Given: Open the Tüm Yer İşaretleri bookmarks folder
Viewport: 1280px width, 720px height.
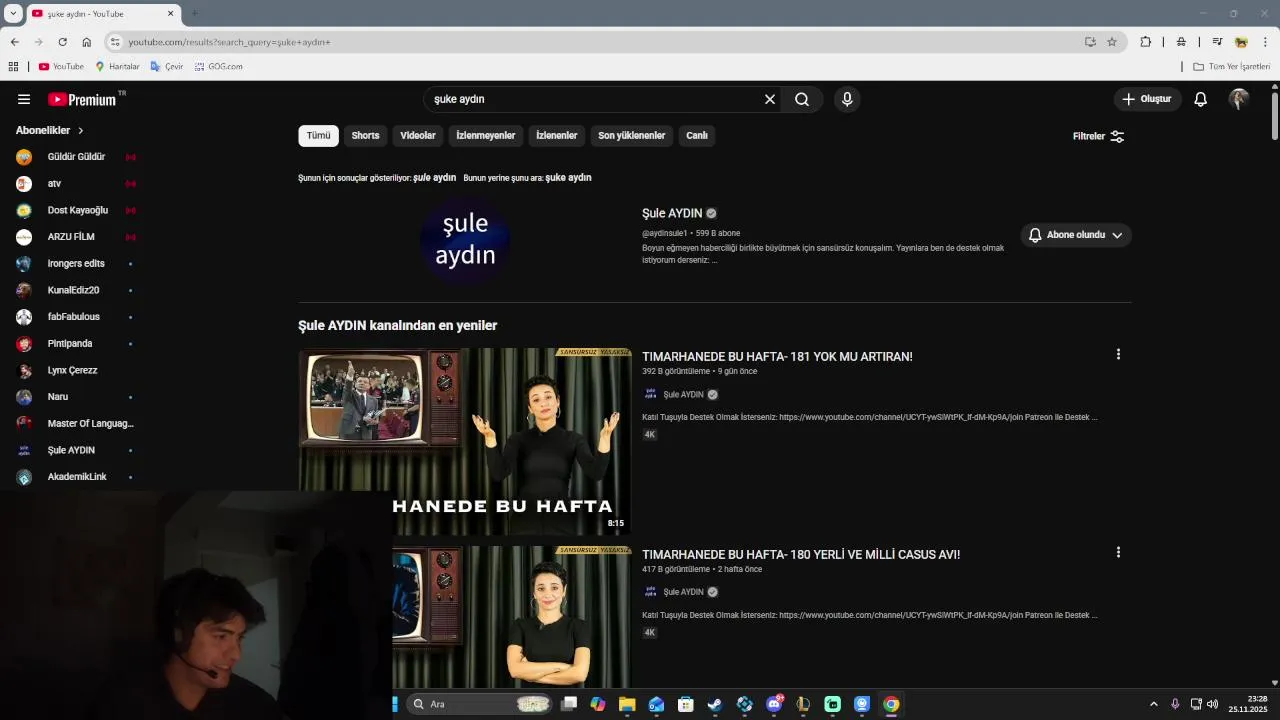Looking at the screenshot, I should coord(1232,66).
